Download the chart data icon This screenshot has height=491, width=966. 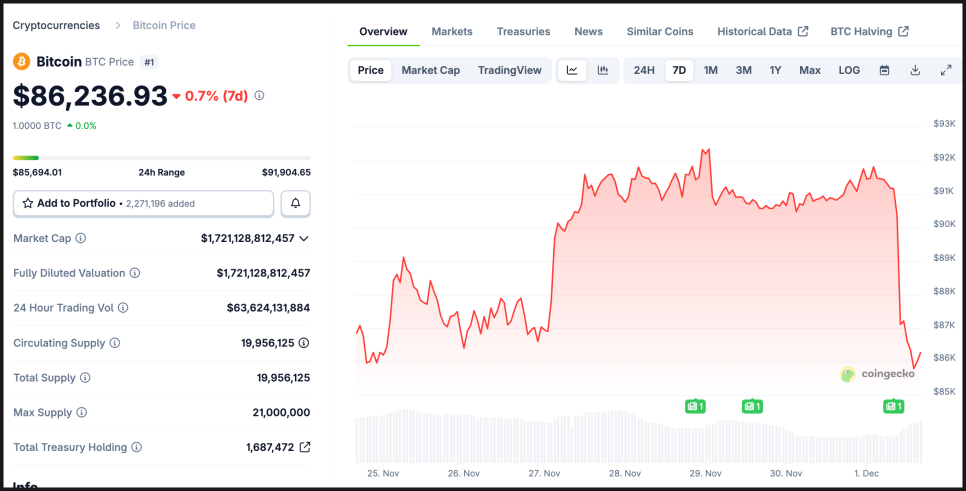pyautogui.click(x=915, y=70)
